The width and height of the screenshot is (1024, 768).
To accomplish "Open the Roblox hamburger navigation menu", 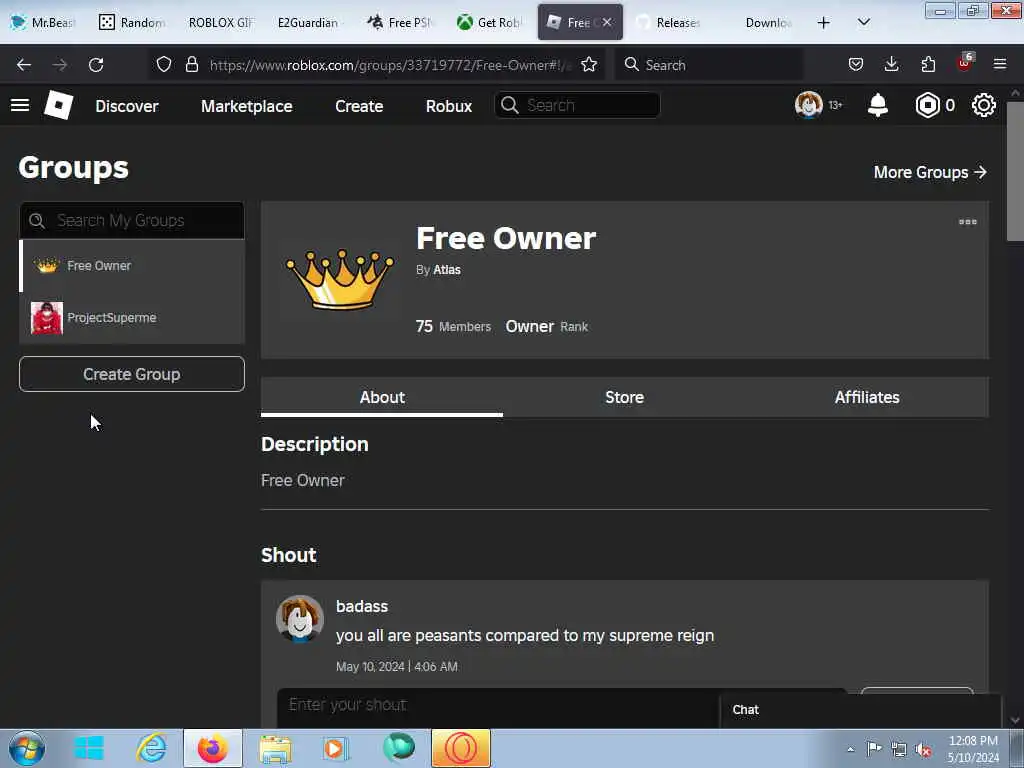I will [20, 105].
